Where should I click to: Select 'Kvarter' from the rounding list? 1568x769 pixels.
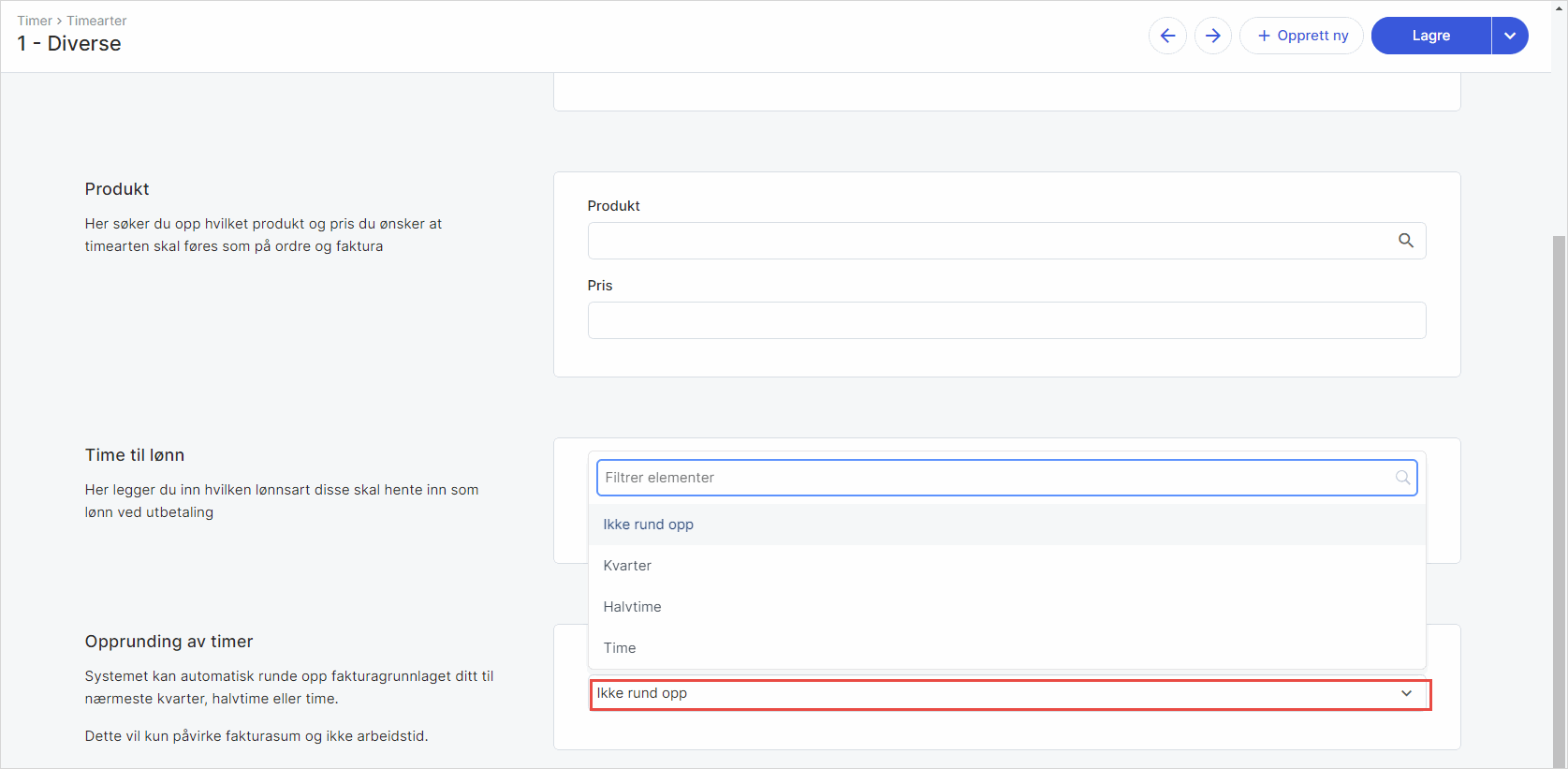(x=627, y=566)
